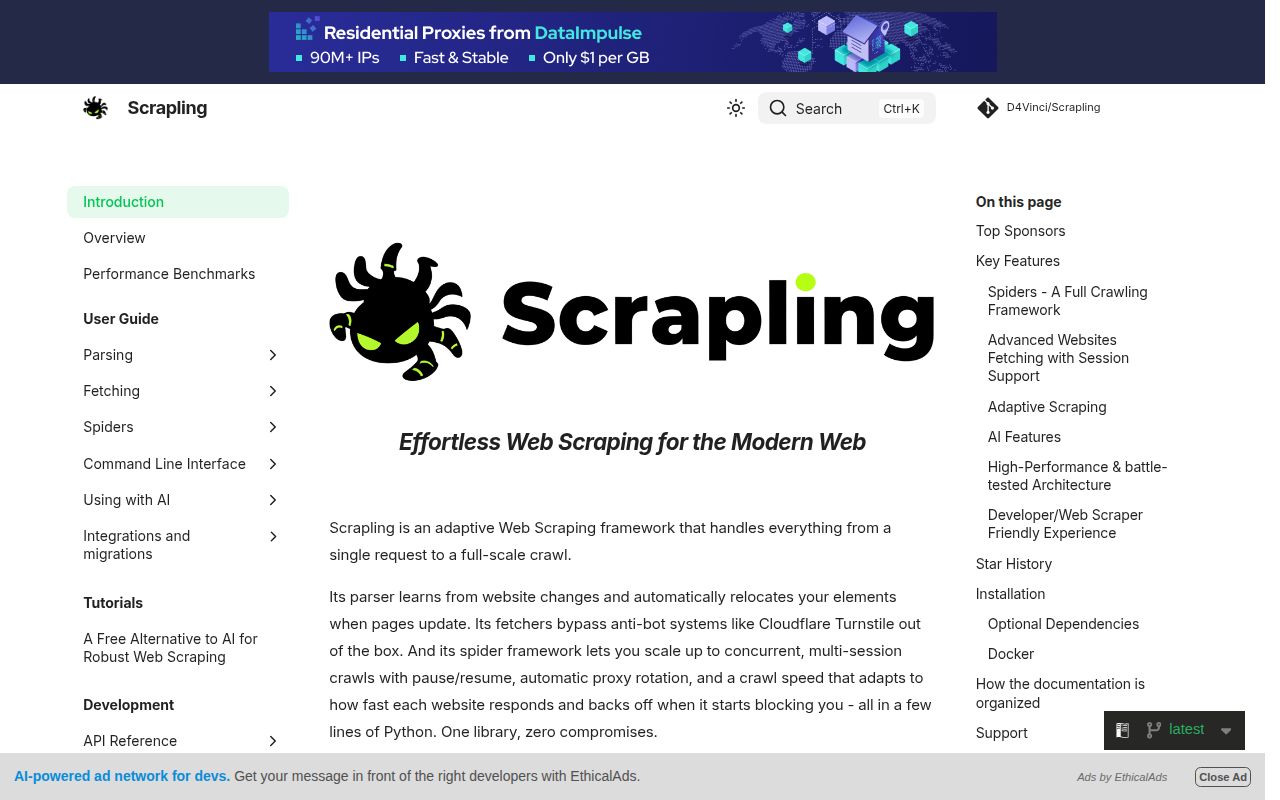This screenshot has height=800, width=1280.
Task: Jump to Star History section
Action: (x=1014, y=564)
